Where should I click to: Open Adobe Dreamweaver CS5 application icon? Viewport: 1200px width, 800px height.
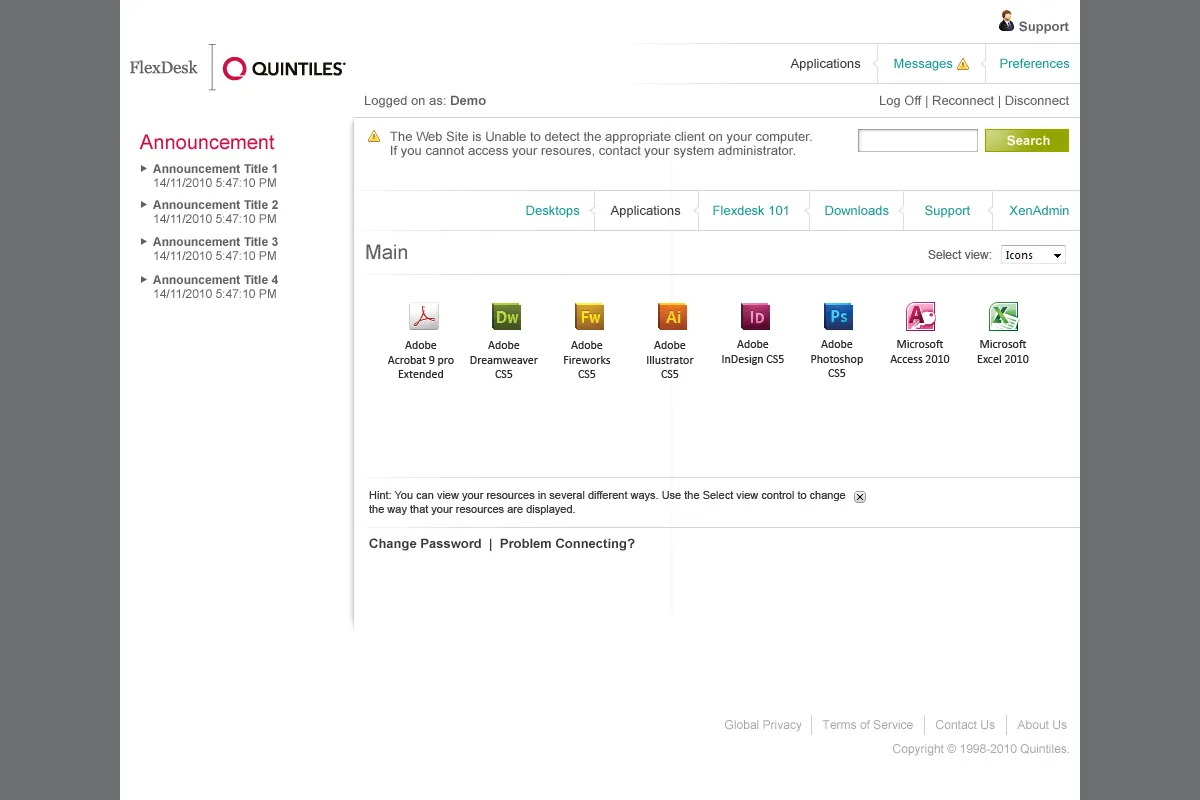click(507, 317)
